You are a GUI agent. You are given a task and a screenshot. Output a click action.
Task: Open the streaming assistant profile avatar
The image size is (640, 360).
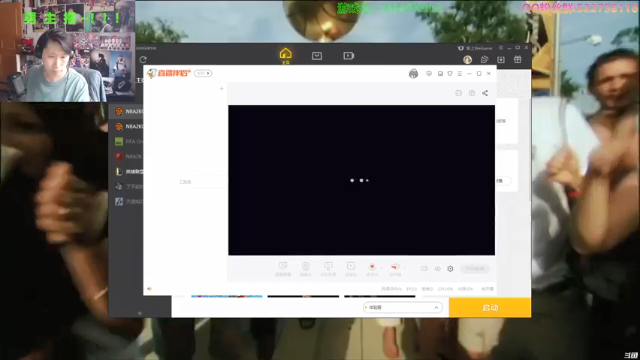coord(413,73)
